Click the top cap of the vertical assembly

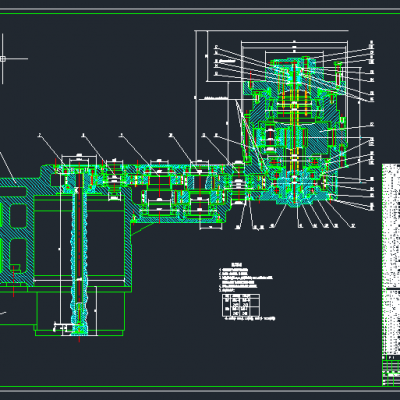294,63
